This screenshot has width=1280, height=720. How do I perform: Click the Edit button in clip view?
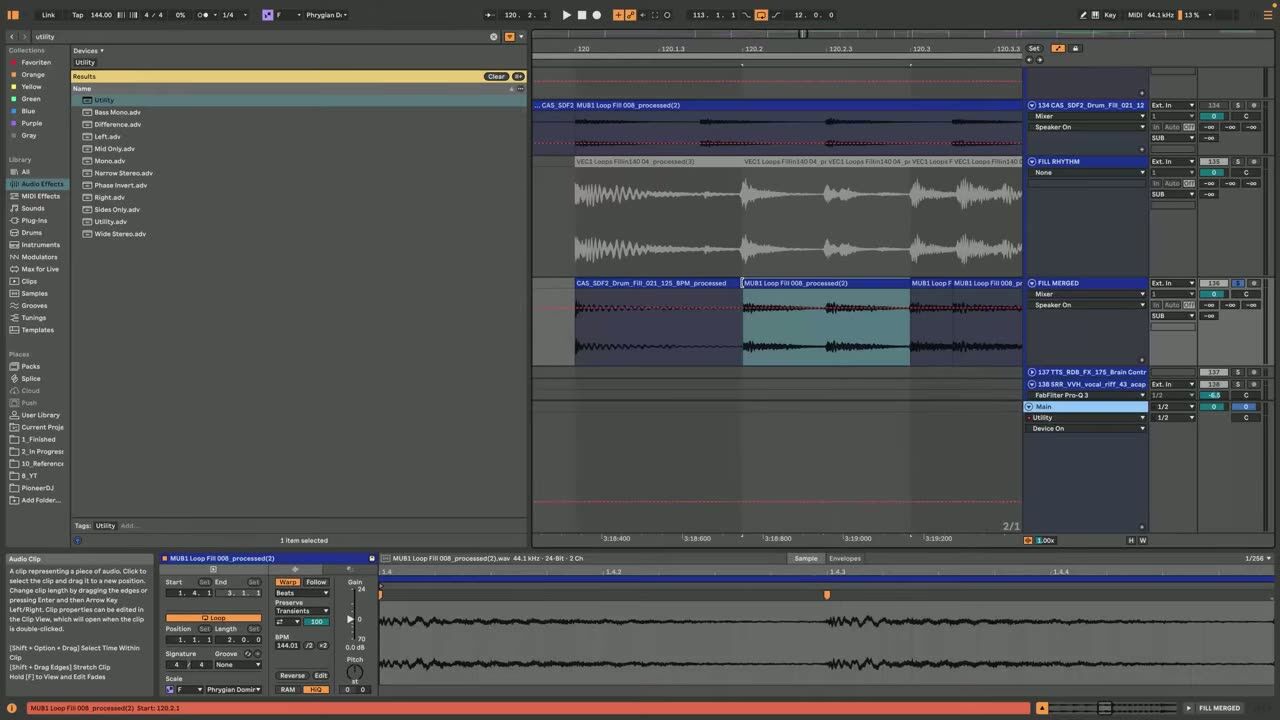tap(321, 675)
